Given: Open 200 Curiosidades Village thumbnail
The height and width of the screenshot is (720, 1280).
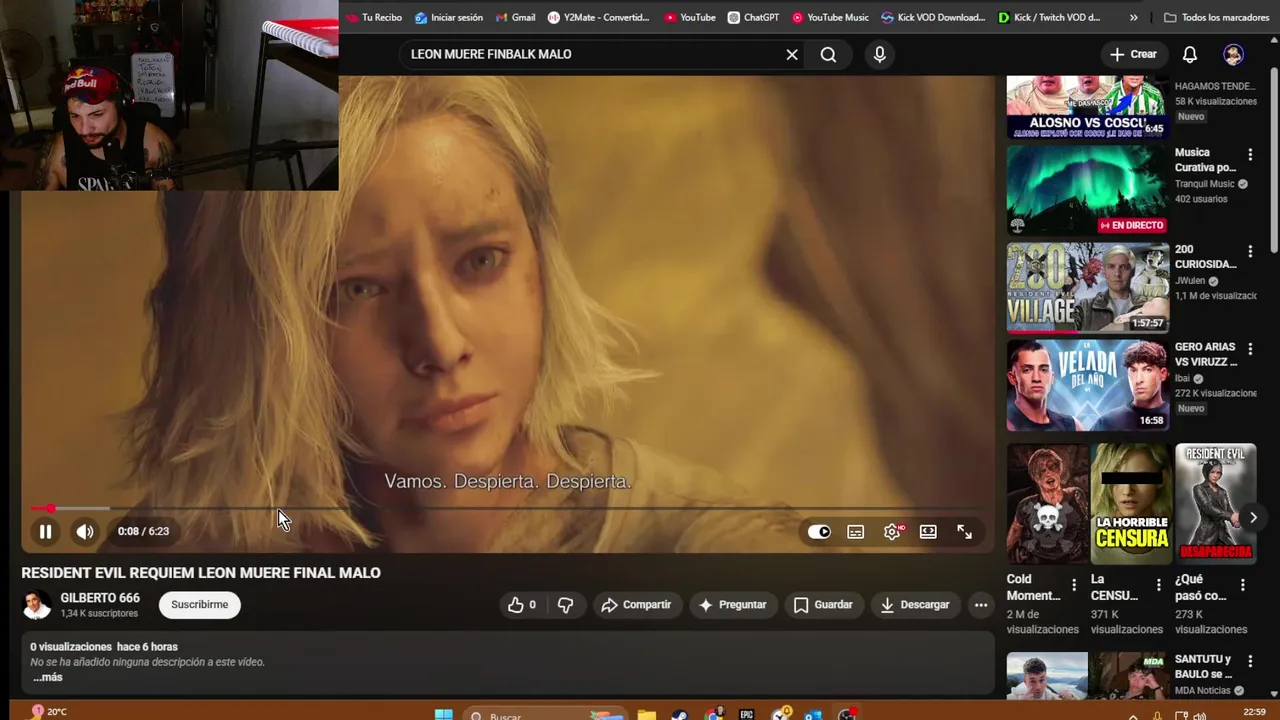Looking at the screenshot, I should [1087, 287].
